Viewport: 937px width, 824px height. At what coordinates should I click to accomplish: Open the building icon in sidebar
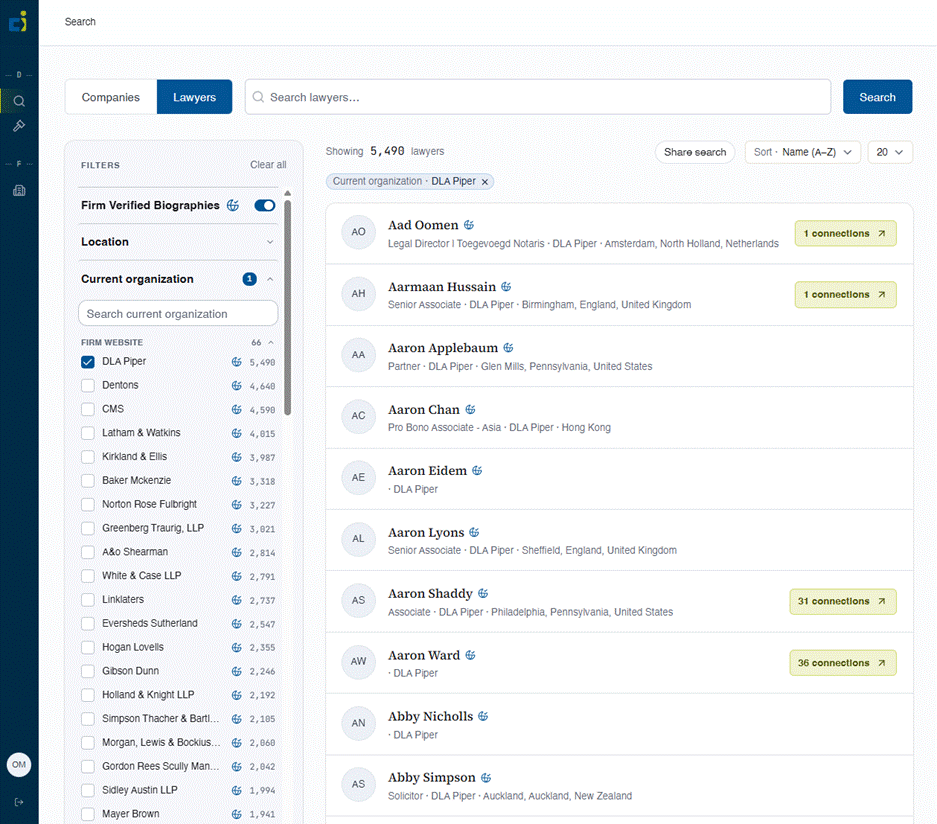[19, 191]
